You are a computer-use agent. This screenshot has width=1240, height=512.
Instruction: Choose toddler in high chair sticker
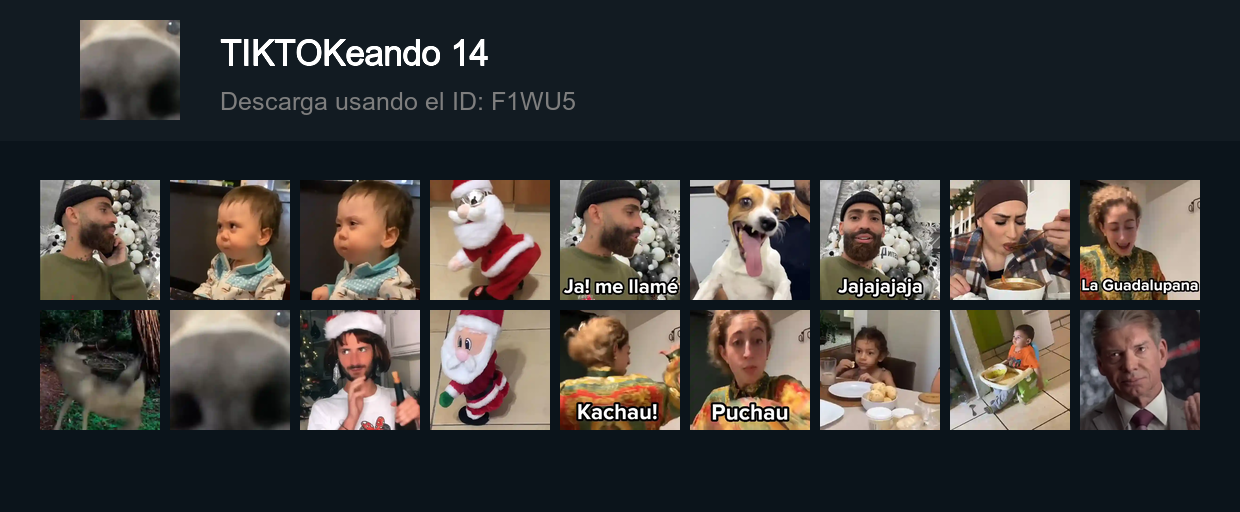point(1010,370)
